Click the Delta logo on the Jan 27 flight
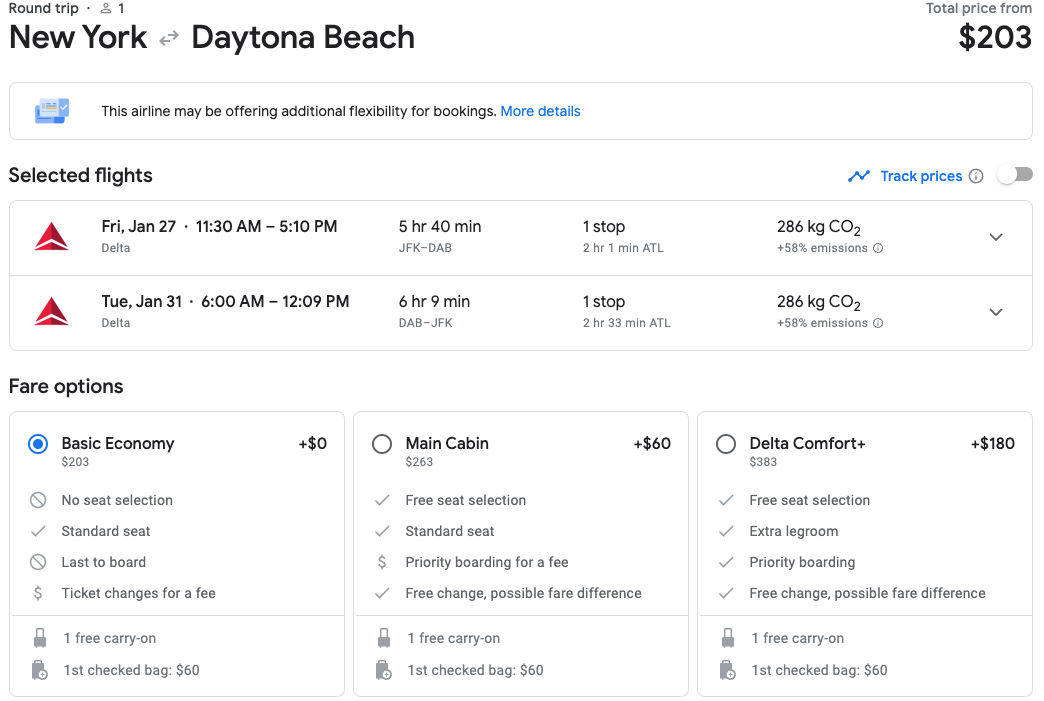1044x701 pixels. click(x=51, y=237)
